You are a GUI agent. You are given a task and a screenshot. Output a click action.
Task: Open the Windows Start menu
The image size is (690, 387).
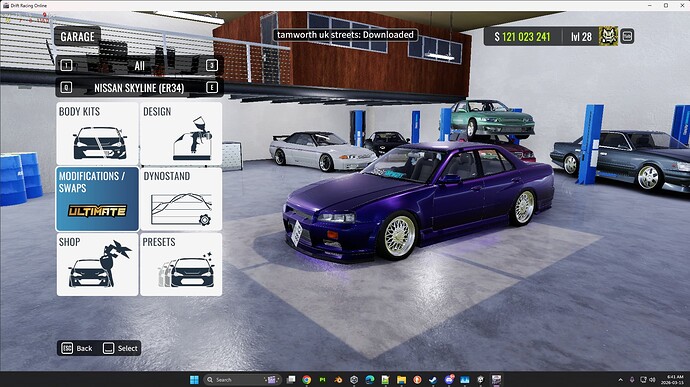point(194,380)
